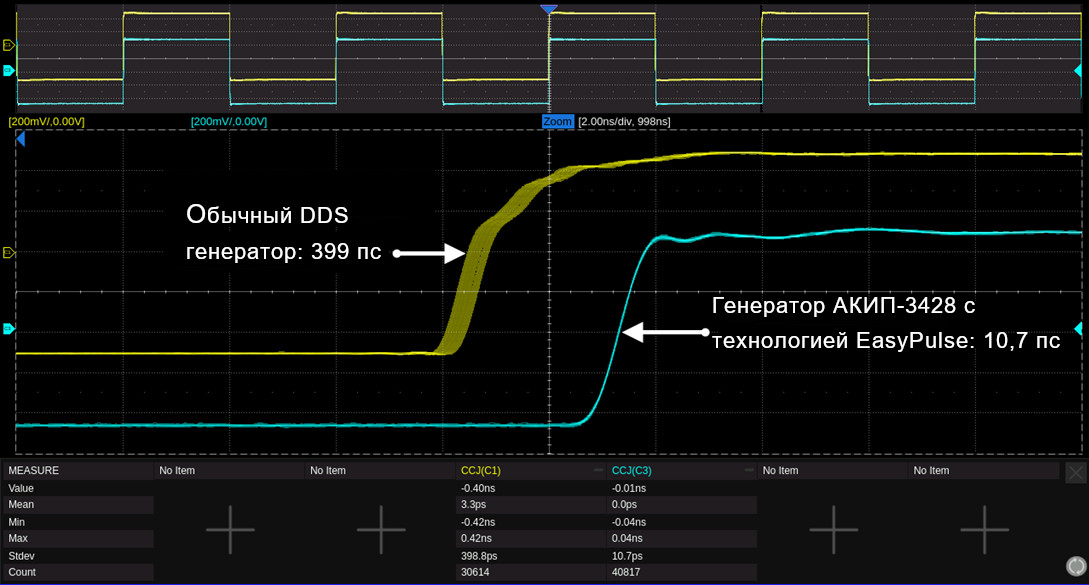The width and height of the screenshot is (1089, 585).
Task: Collapse the CCJ(C3) measurement column
Action: click(x=749, y=470)
